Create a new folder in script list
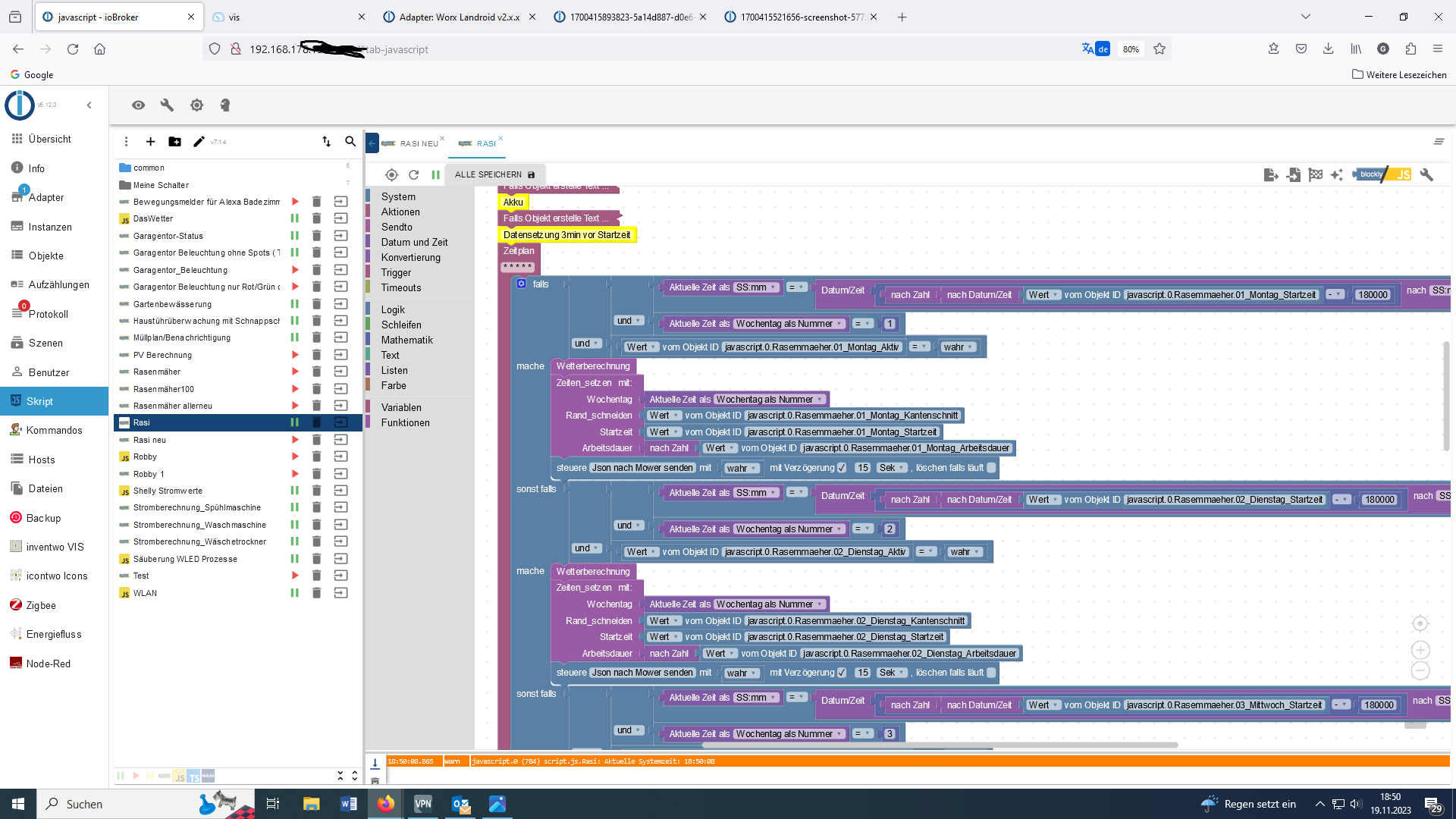The width and height of the screenshot is (1456, 819). click(174, 142)
